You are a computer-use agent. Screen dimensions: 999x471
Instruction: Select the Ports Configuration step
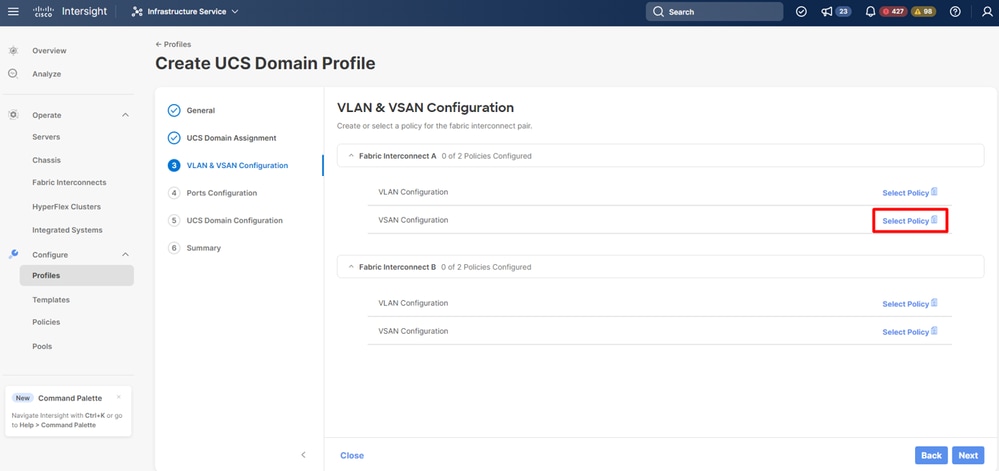pos(222,193)
